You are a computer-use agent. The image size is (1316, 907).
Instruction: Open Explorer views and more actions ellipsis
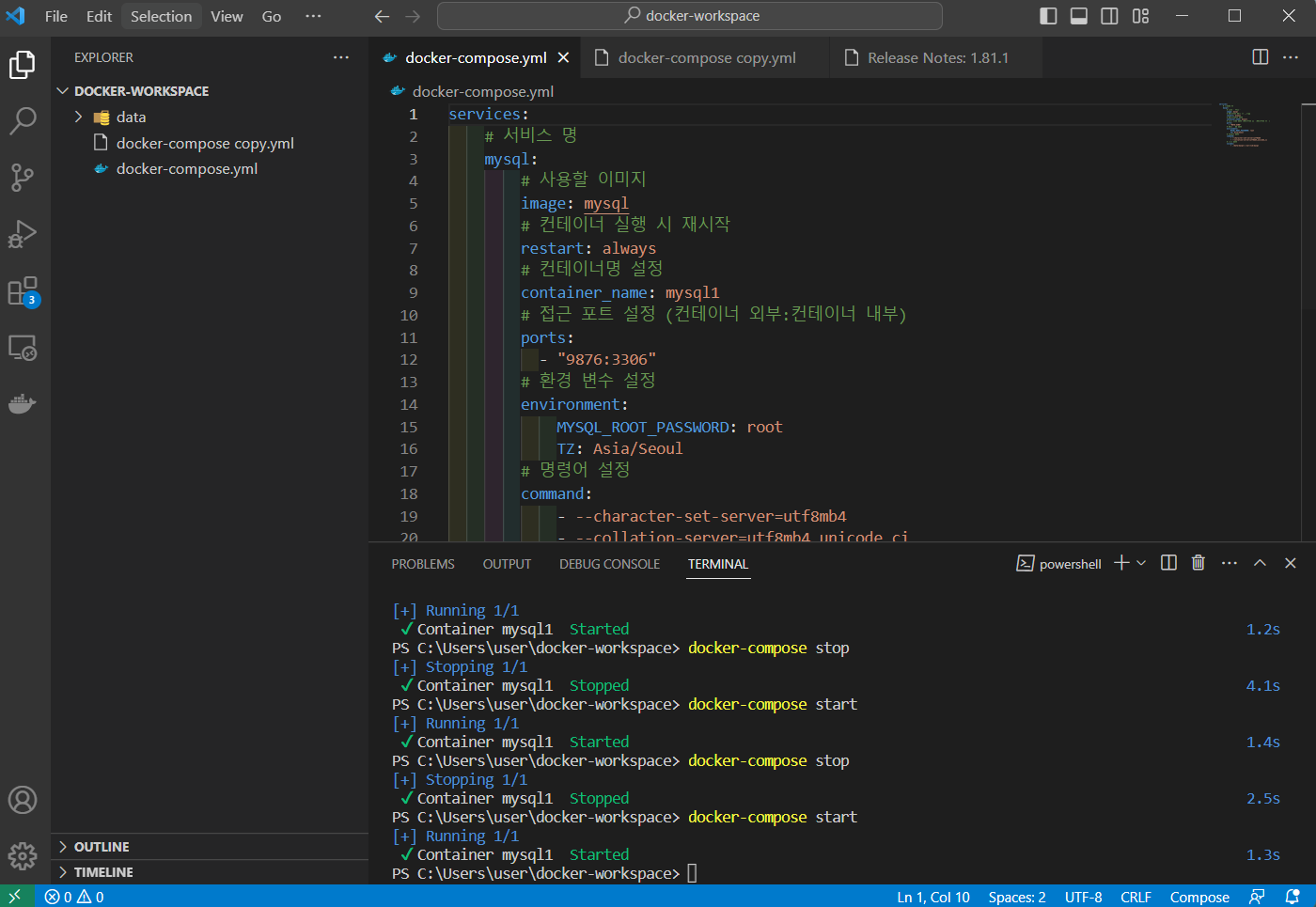point(341,57)
